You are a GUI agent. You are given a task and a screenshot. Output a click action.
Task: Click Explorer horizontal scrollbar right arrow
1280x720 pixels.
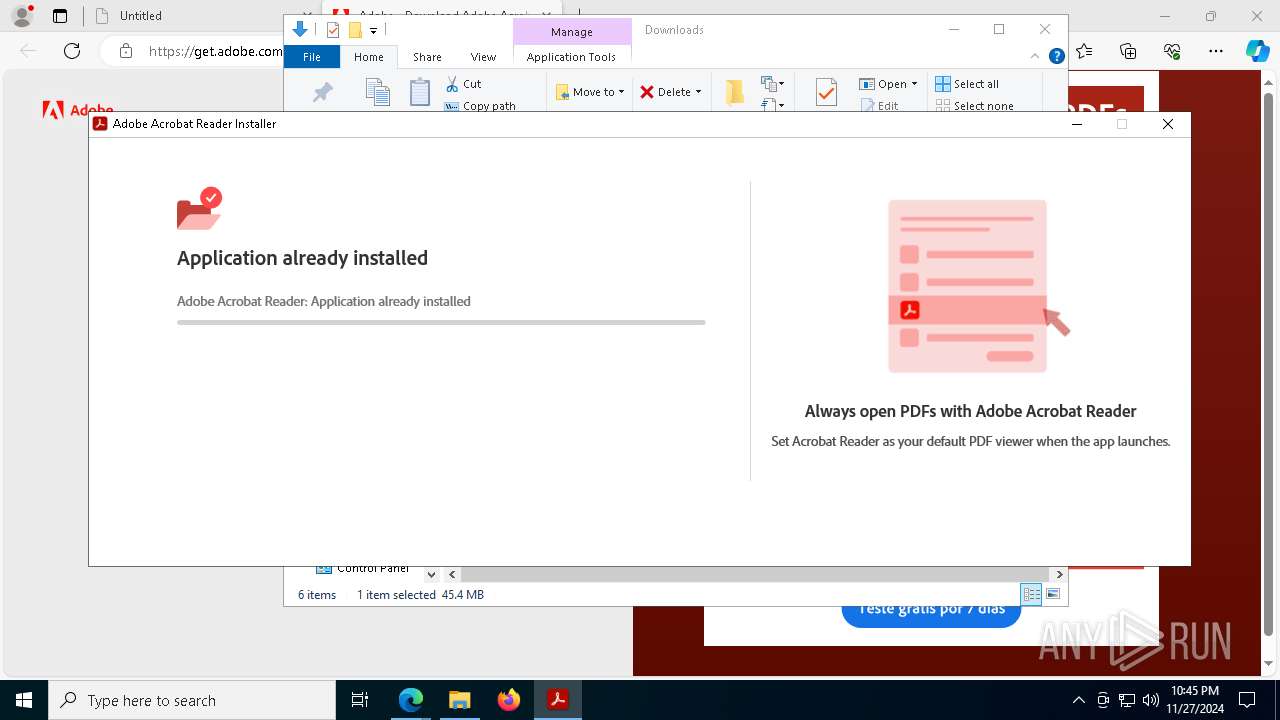tap(1059, 574)
